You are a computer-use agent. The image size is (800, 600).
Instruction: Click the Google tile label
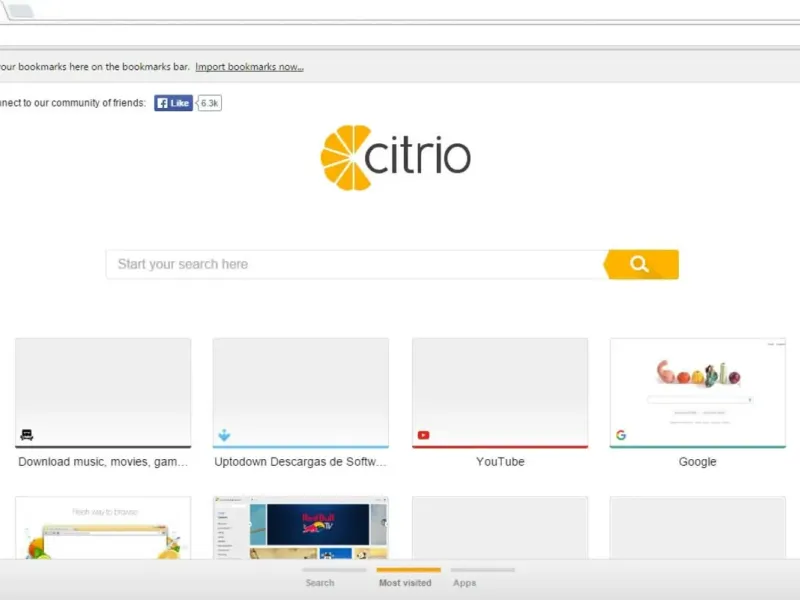click(697, 462)
